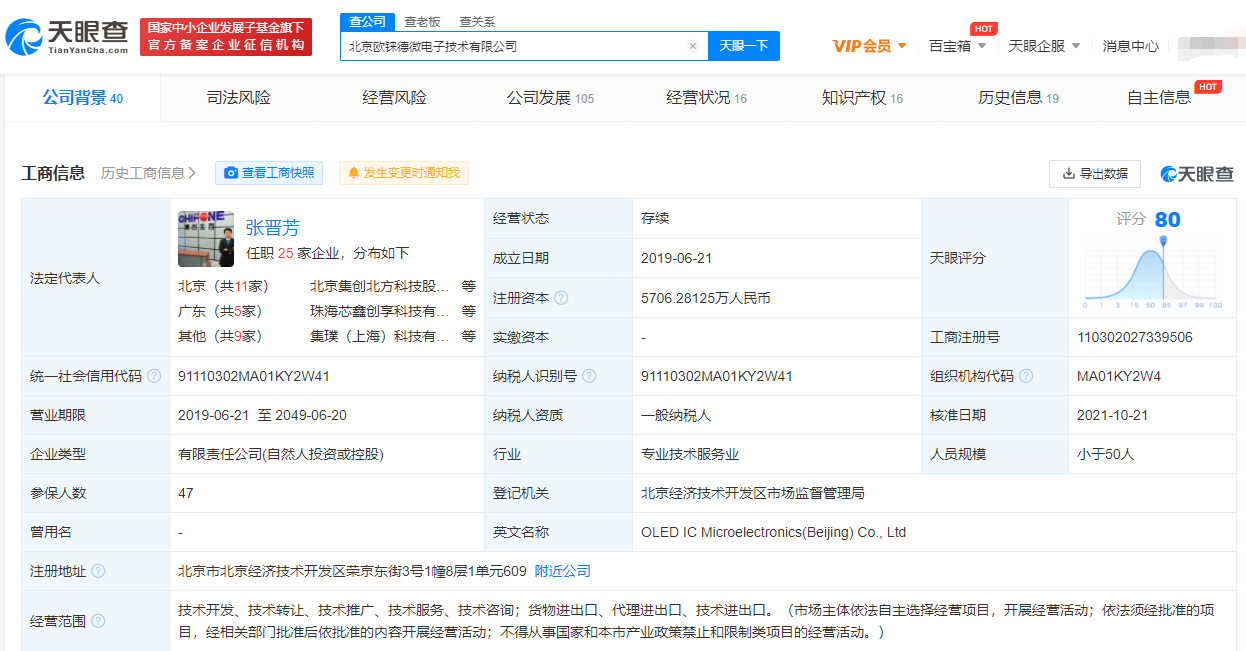Click the score value 80

coord(1167,219)
